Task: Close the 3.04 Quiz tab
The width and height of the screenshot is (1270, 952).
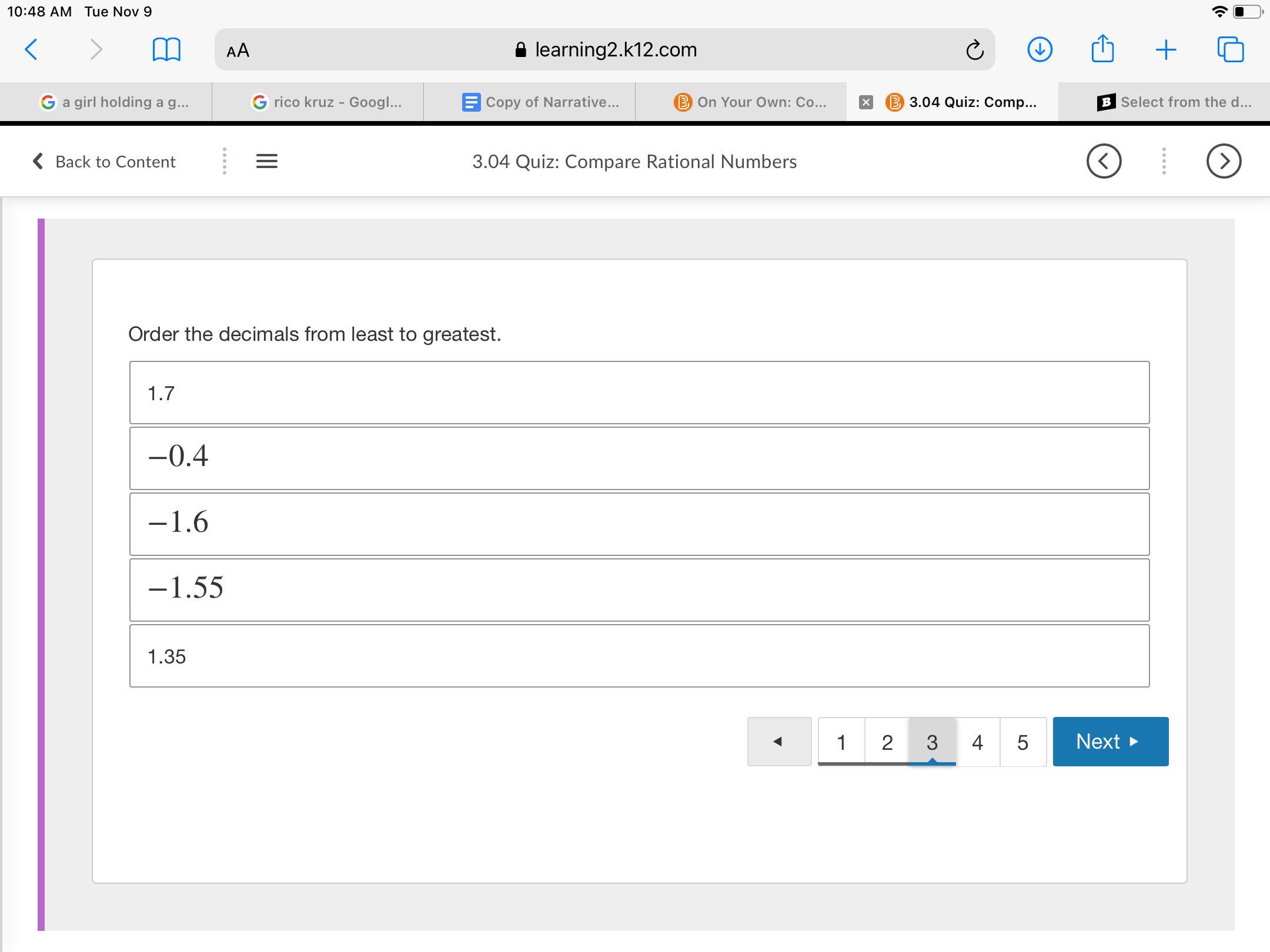Action: pyautogui.click(x=865, y=102)
